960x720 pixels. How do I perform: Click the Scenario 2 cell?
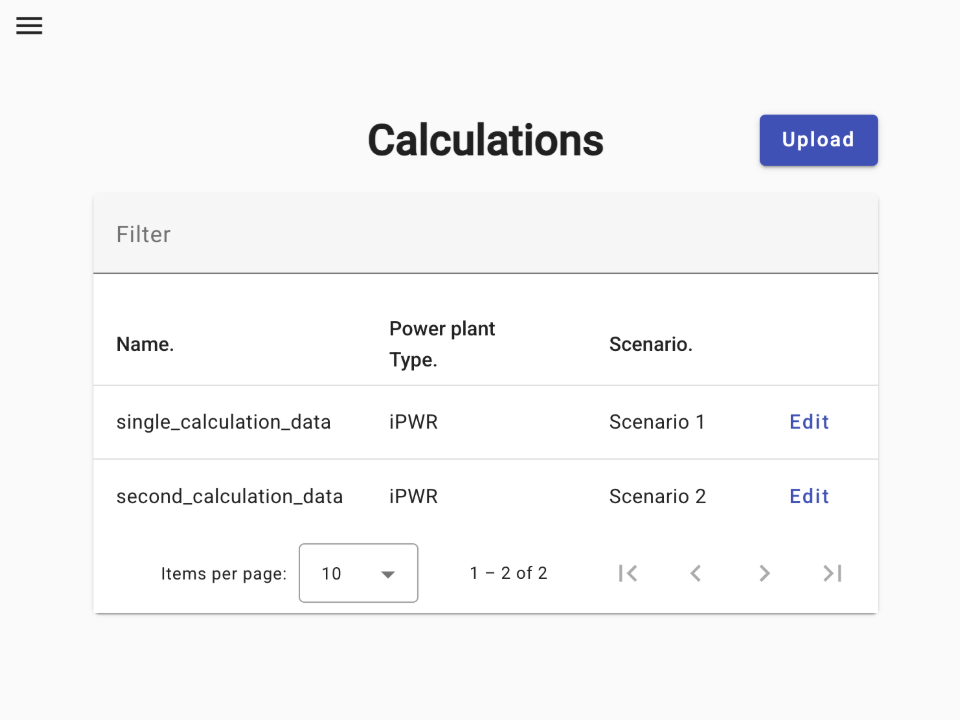point(658,496)
